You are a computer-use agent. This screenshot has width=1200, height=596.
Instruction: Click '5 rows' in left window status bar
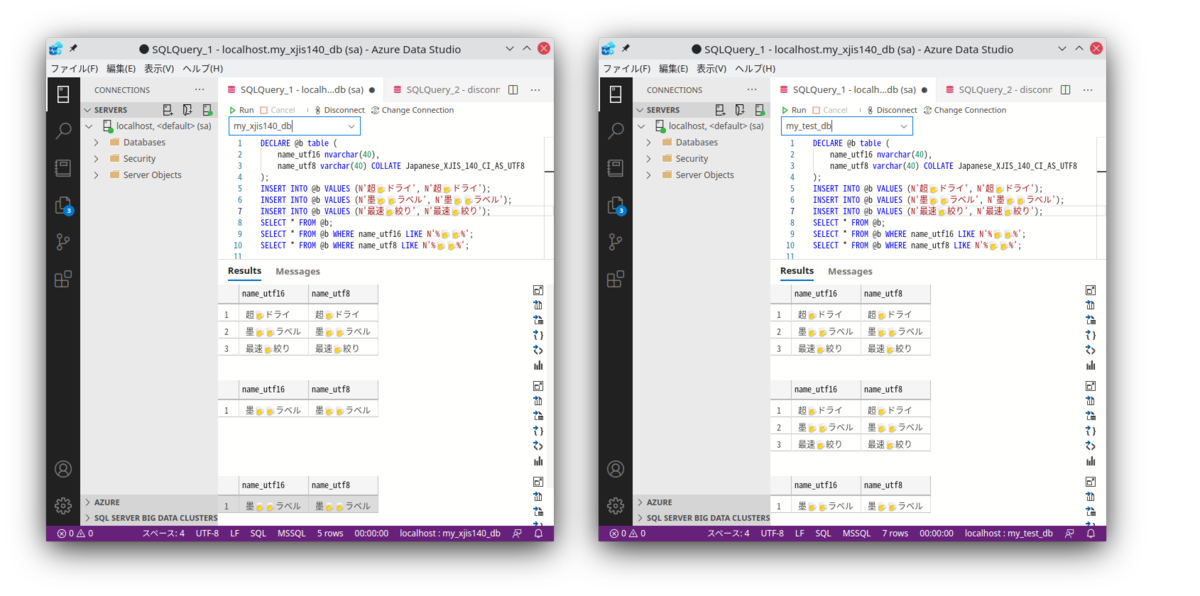pos(330,533)
